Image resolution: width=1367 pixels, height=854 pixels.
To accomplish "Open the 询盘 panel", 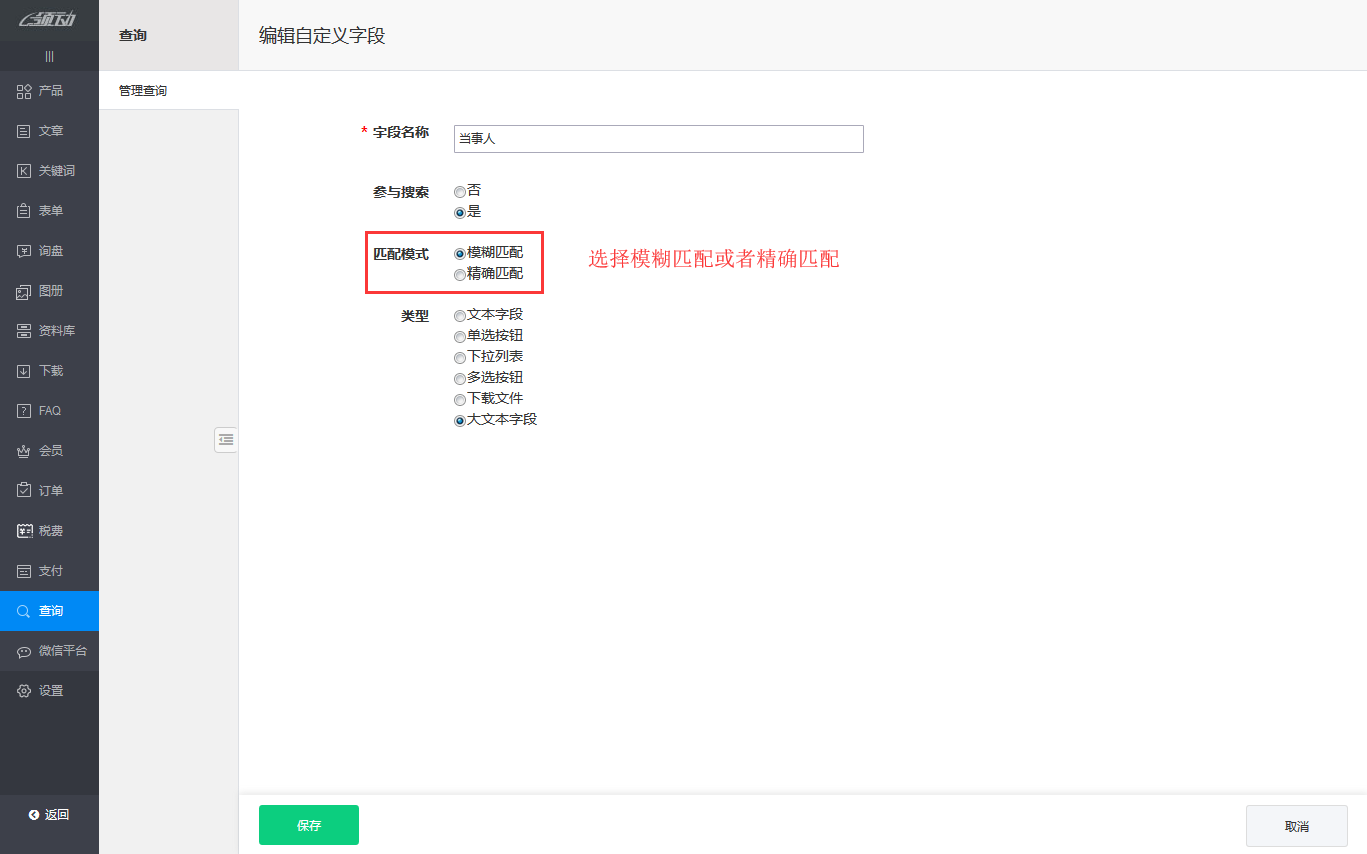I will [49, 250].
